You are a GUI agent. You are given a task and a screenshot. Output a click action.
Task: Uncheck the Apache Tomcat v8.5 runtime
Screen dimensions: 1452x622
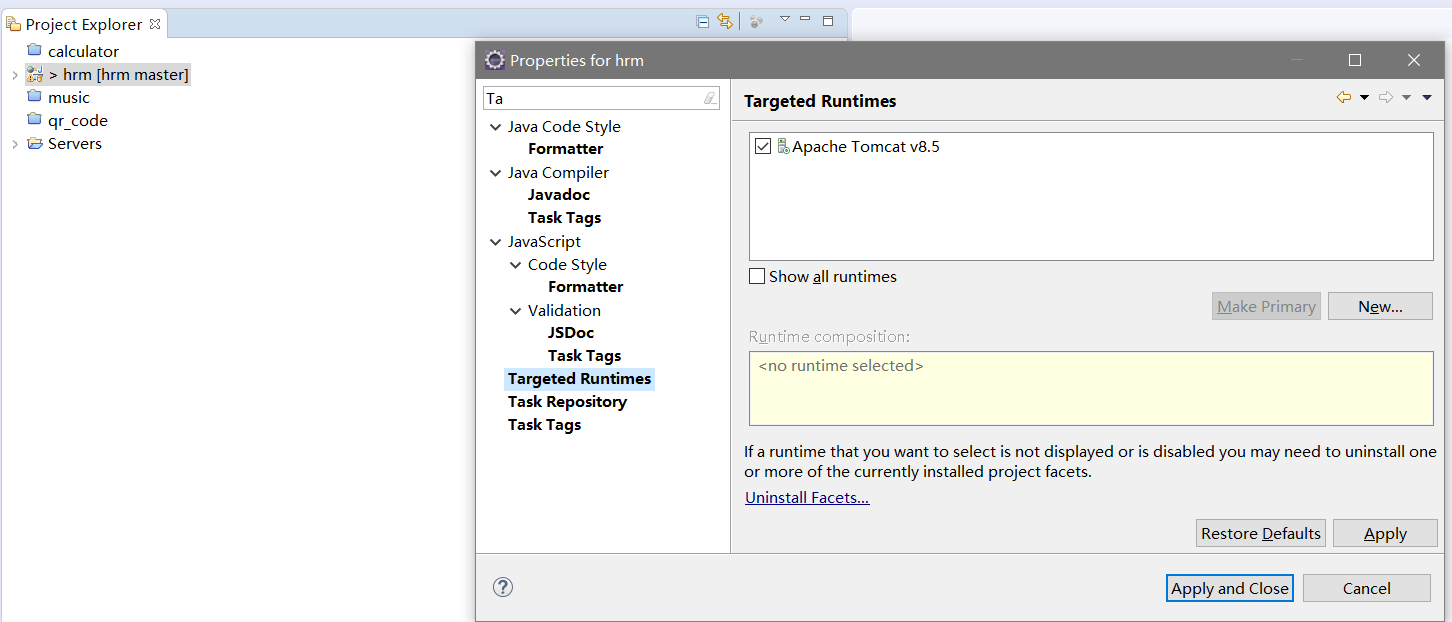(763, 147)
